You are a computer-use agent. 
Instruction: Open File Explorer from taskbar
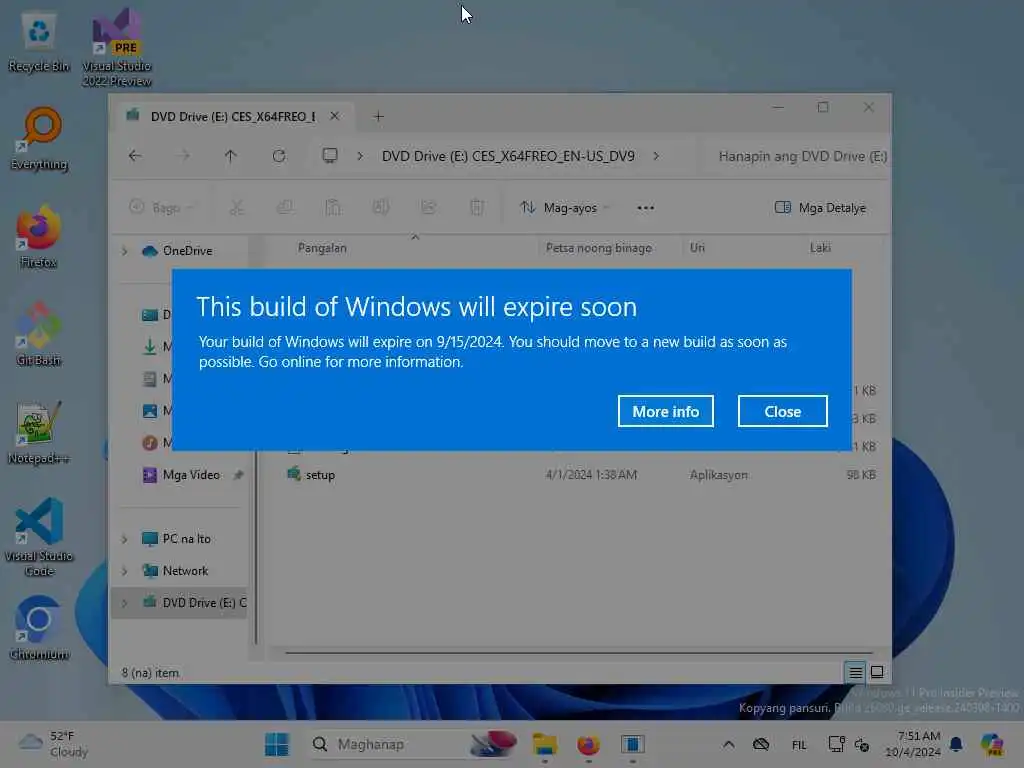545,744
